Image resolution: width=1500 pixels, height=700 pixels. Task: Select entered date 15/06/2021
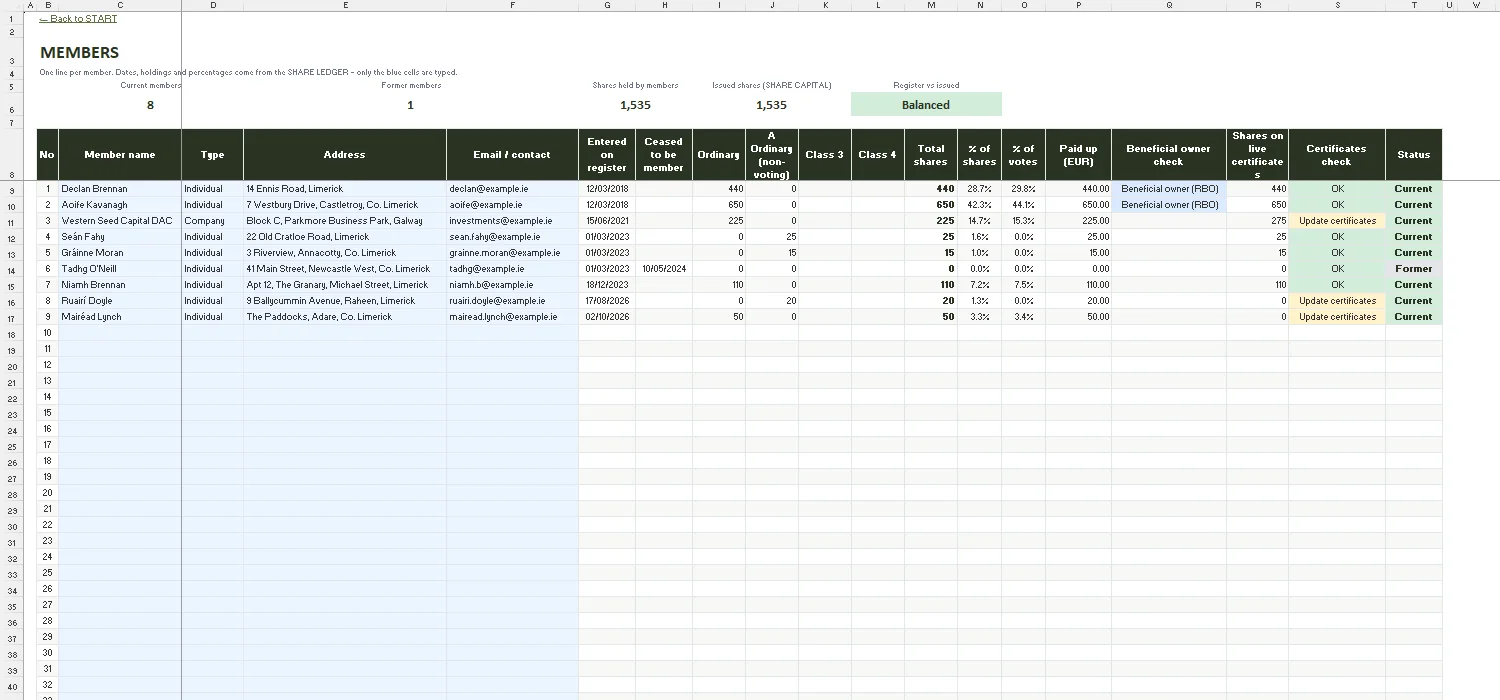(x=607, y=221)
